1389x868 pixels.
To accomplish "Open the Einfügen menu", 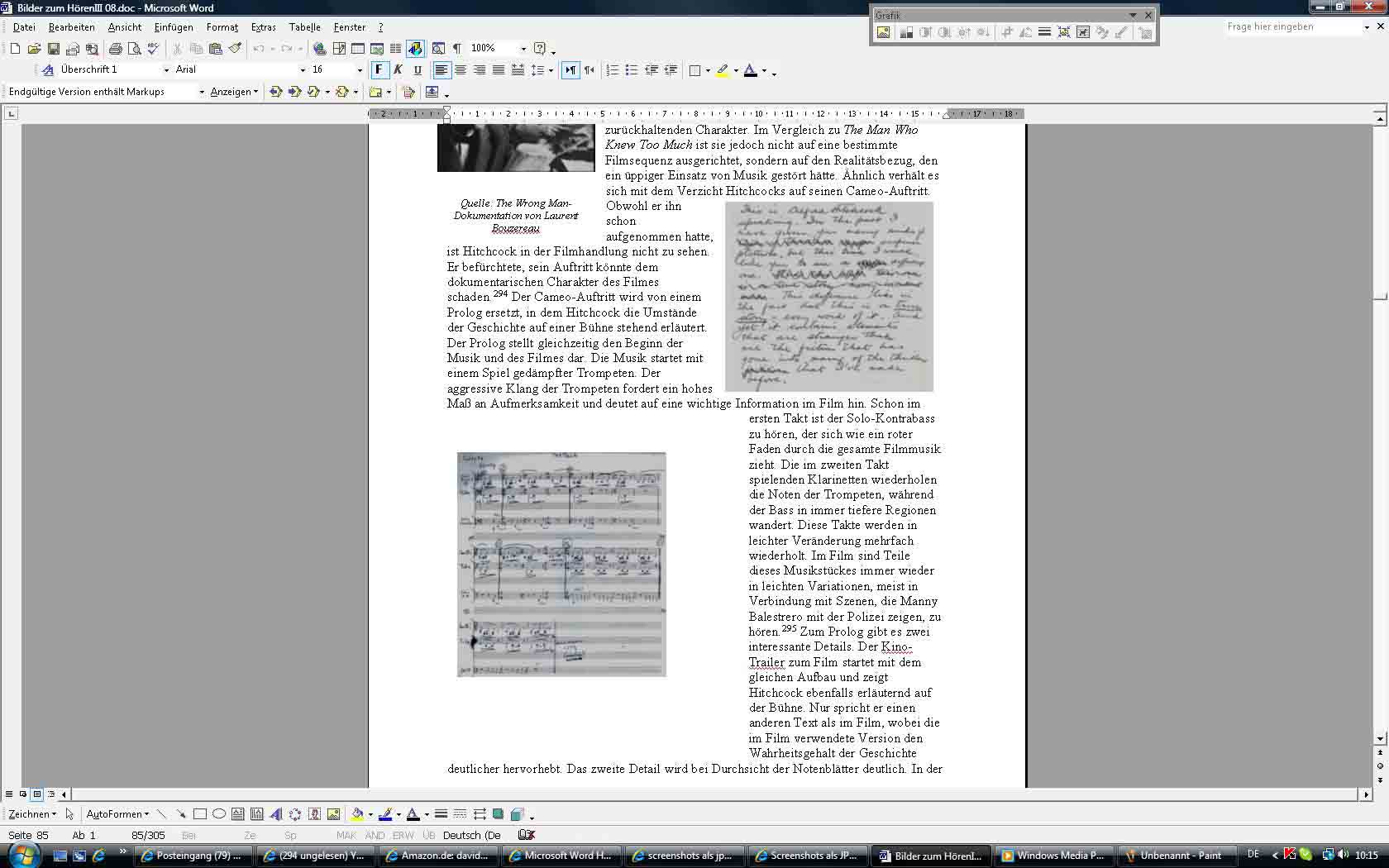I will click(x=174, y=27).
